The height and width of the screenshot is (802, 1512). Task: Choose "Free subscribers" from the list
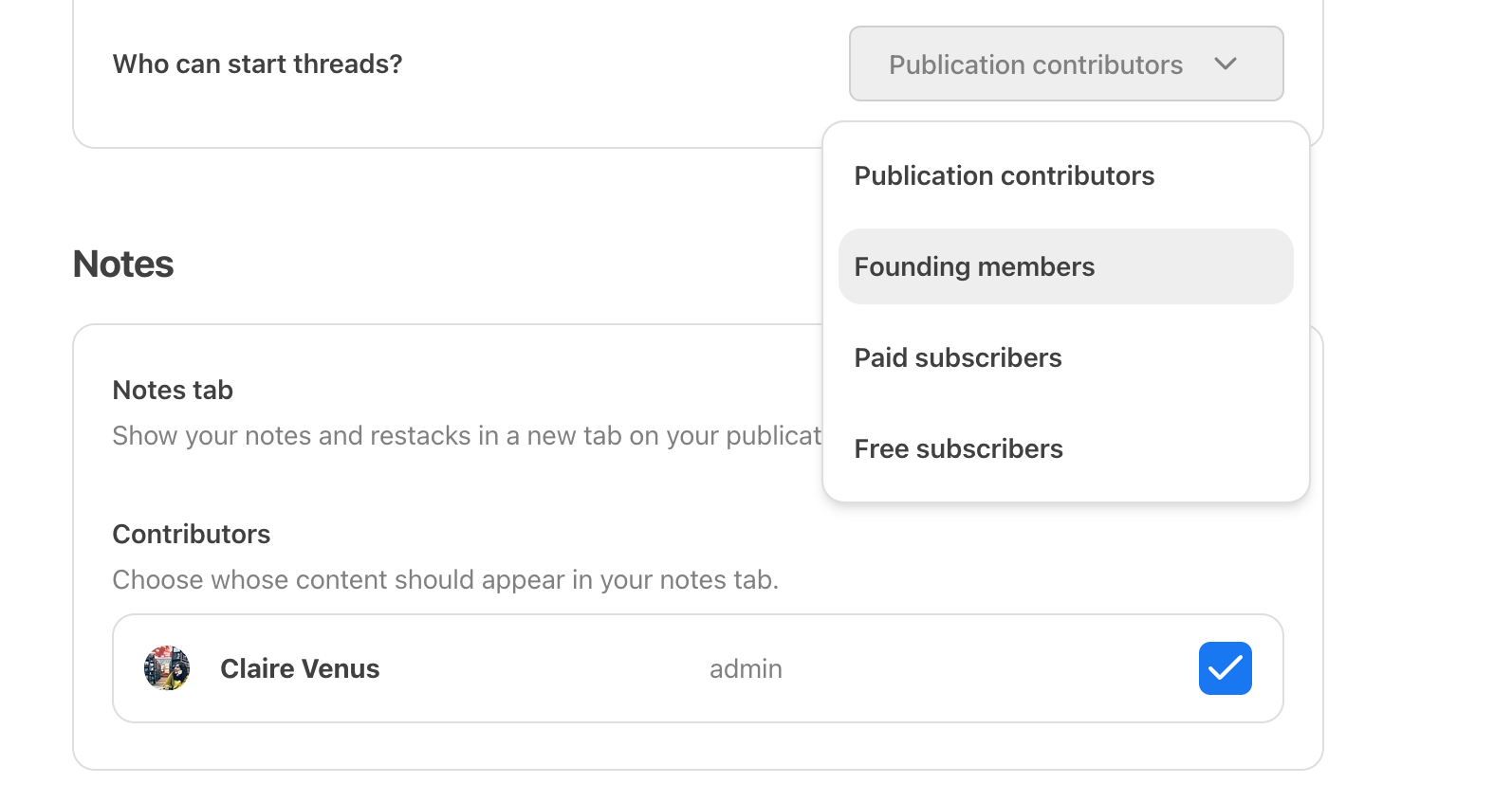(x=958, y=449)
